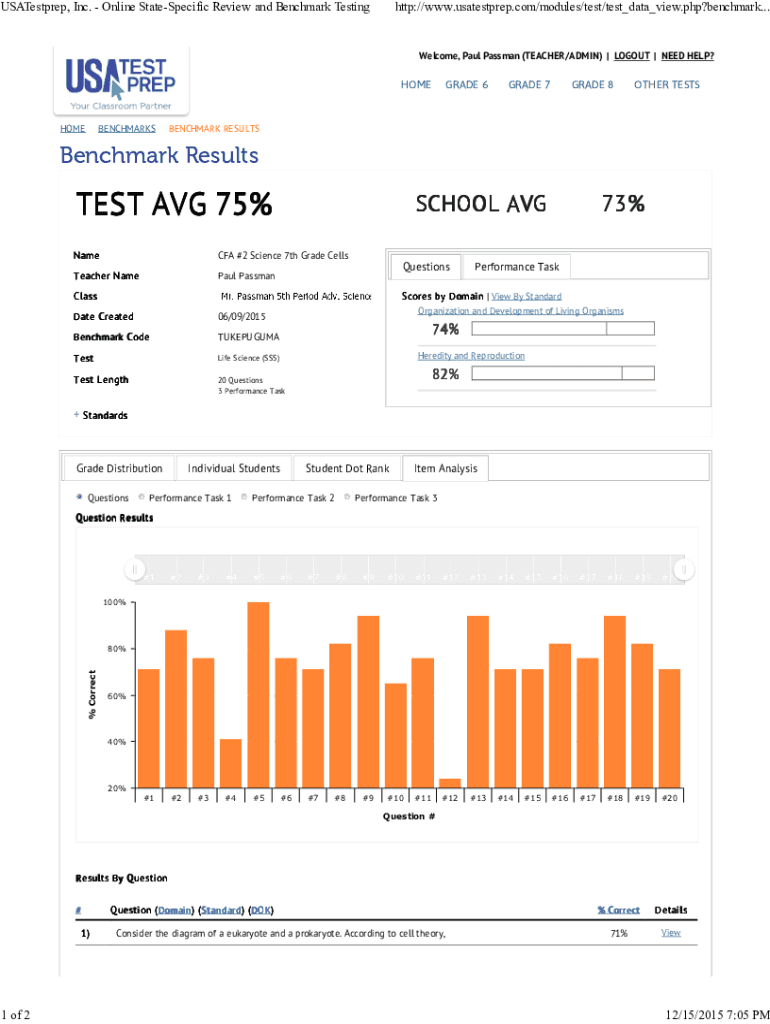Select Performance Task 1 radio button

click(x=142, y=497)
